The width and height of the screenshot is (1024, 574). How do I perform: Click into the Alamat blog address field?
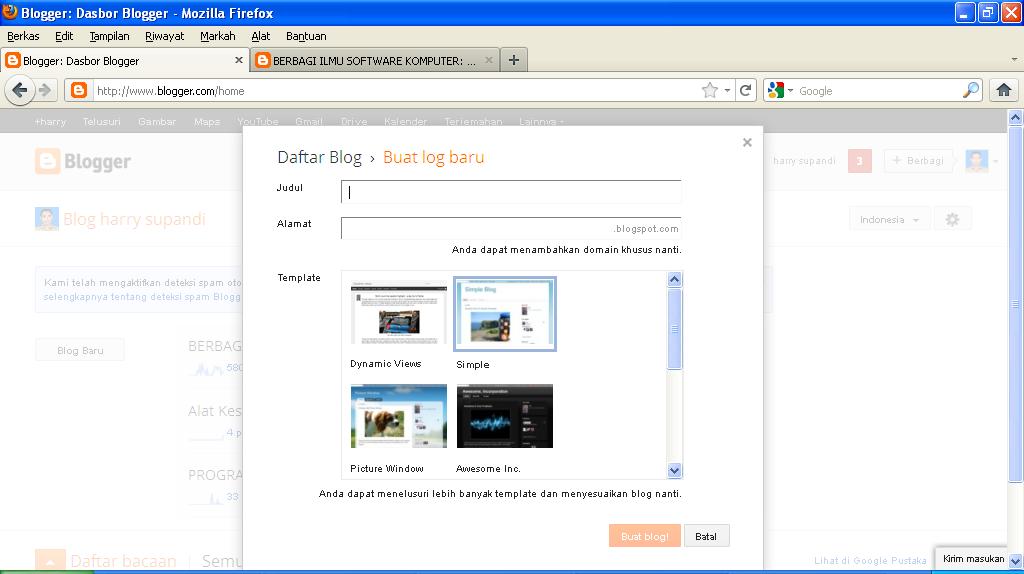coord(511,228)
